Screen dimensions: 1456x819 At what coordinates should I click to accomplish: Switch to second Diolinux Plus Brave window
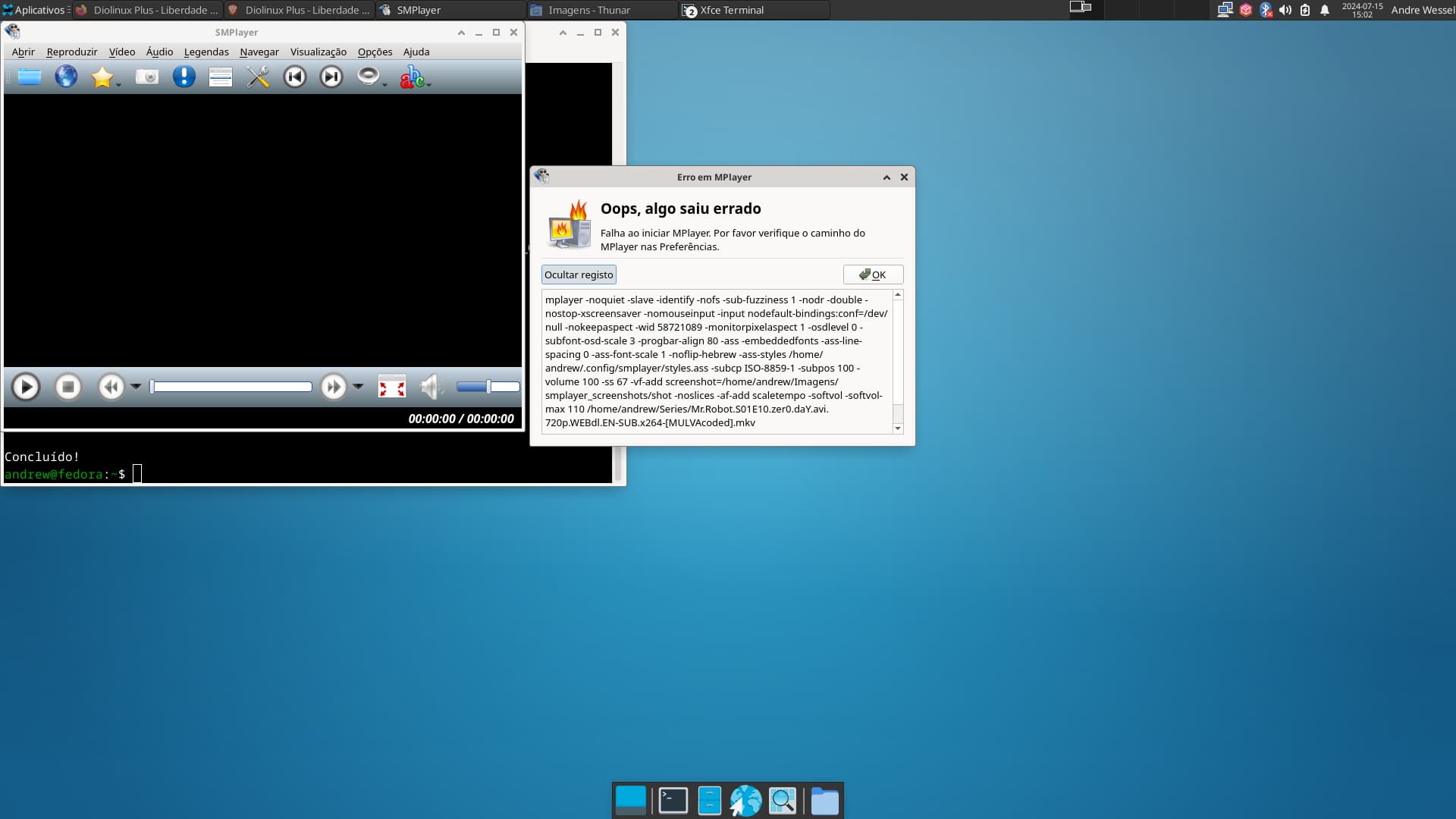click(300, 10)
